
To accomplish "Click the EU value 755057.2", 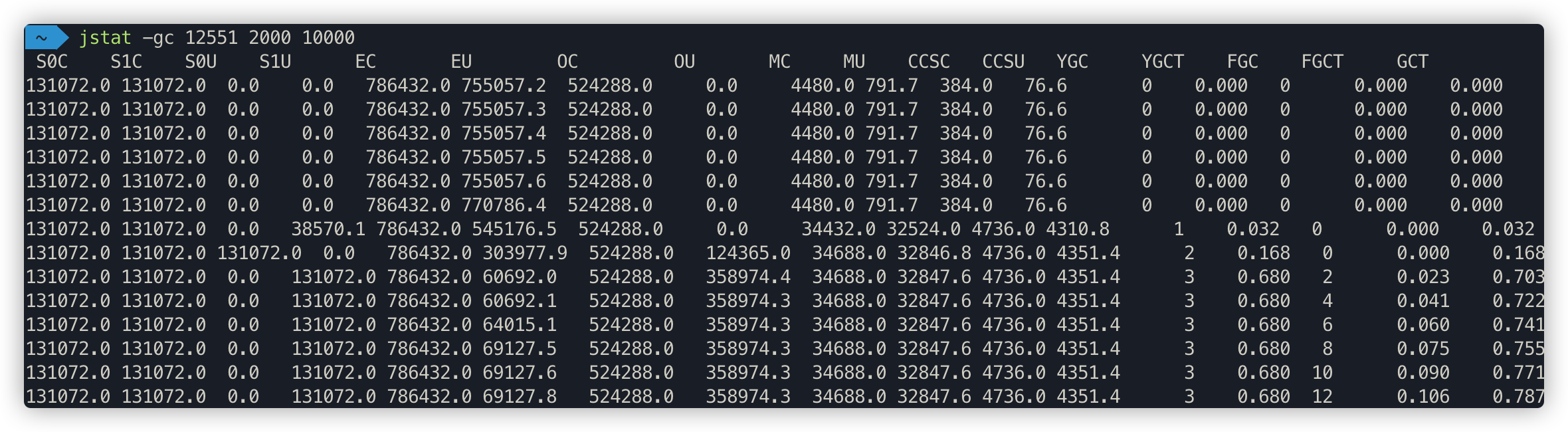I will click(x=504, y=86).
